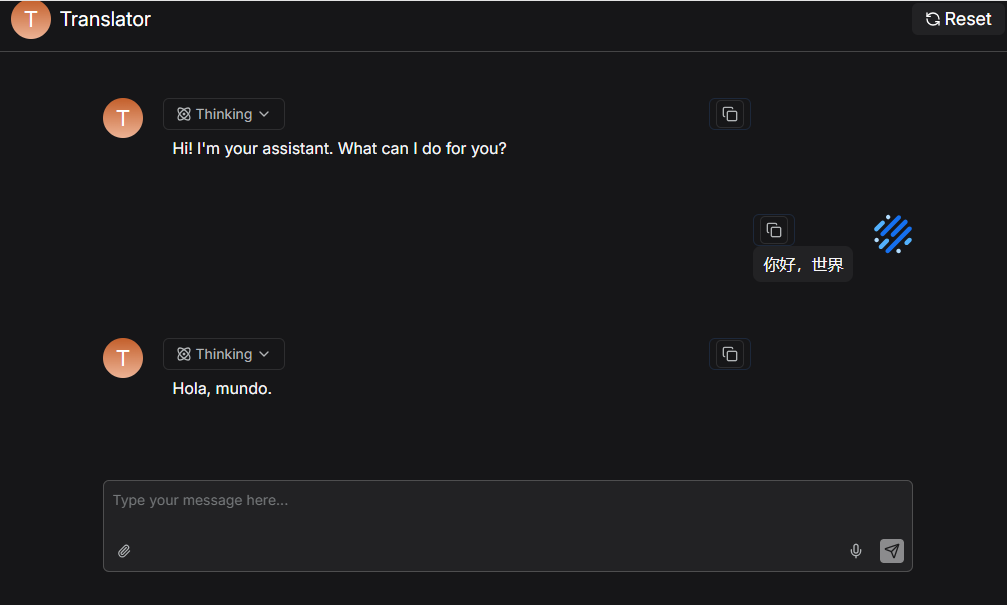1007x605 pixels.
Task: Click the Reset button
Action: [x=958, y=19]
